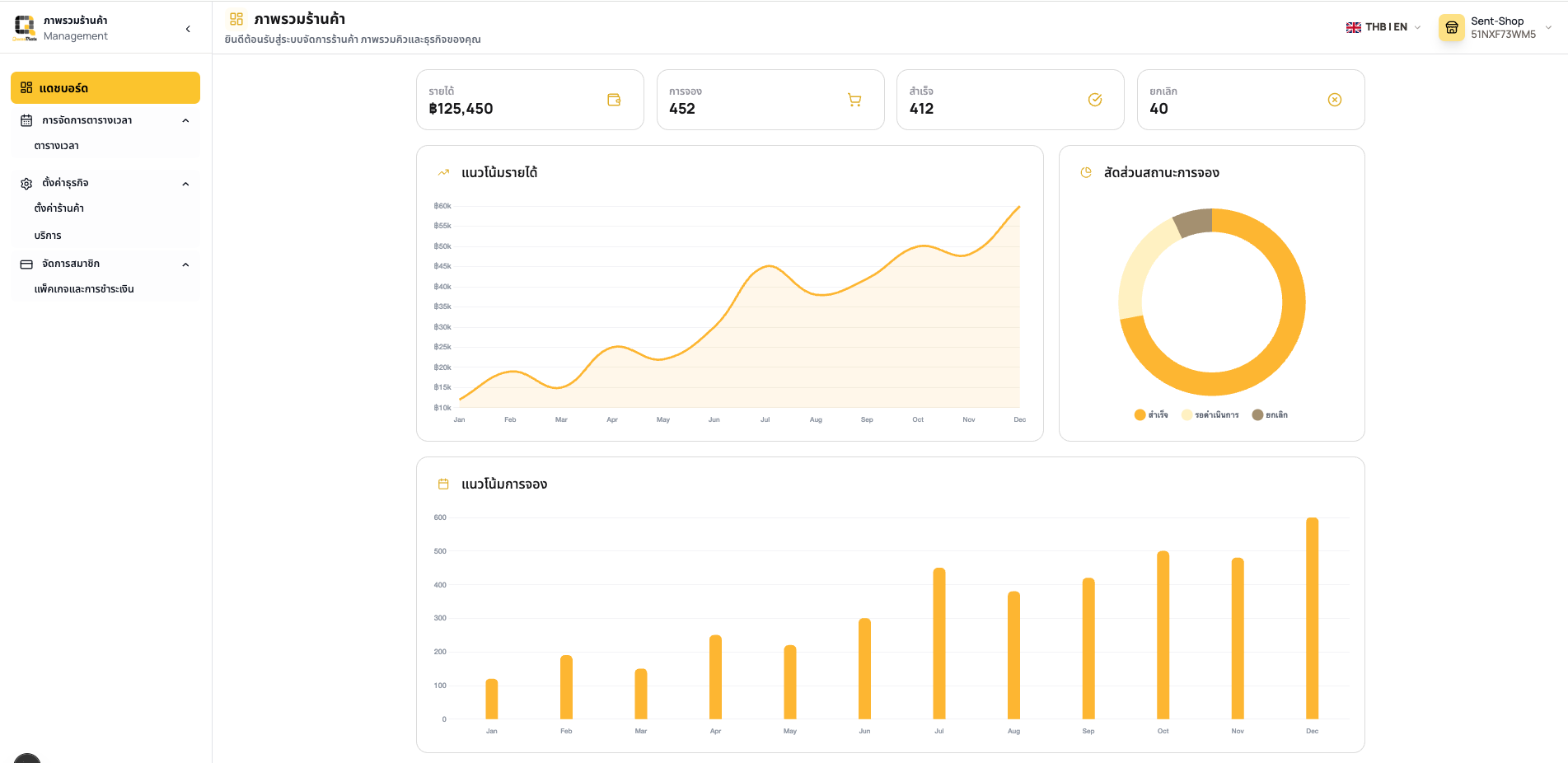Click the app logo in sidebar header
Screen dimensions: 1568x763
(x=25, y=27)
